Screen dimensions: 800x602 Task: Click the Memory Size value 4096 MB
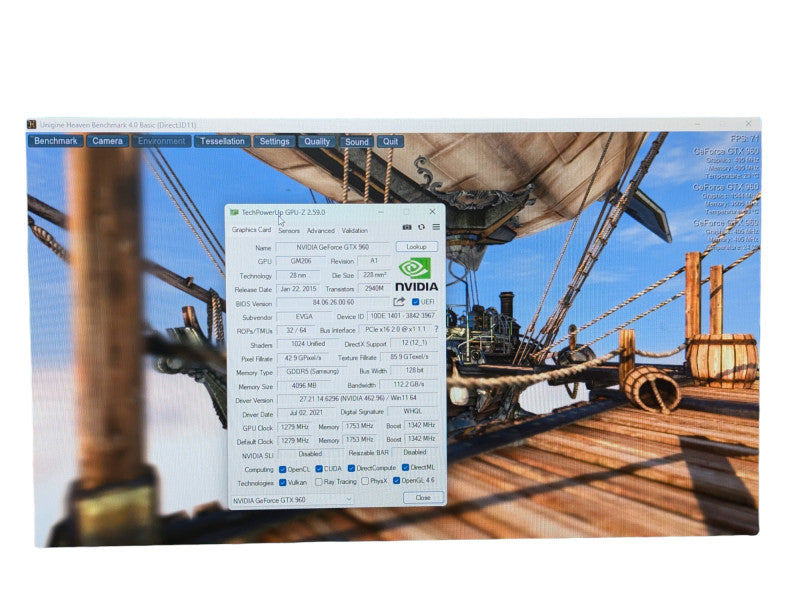pyautogui.click(x=304, y=386)
